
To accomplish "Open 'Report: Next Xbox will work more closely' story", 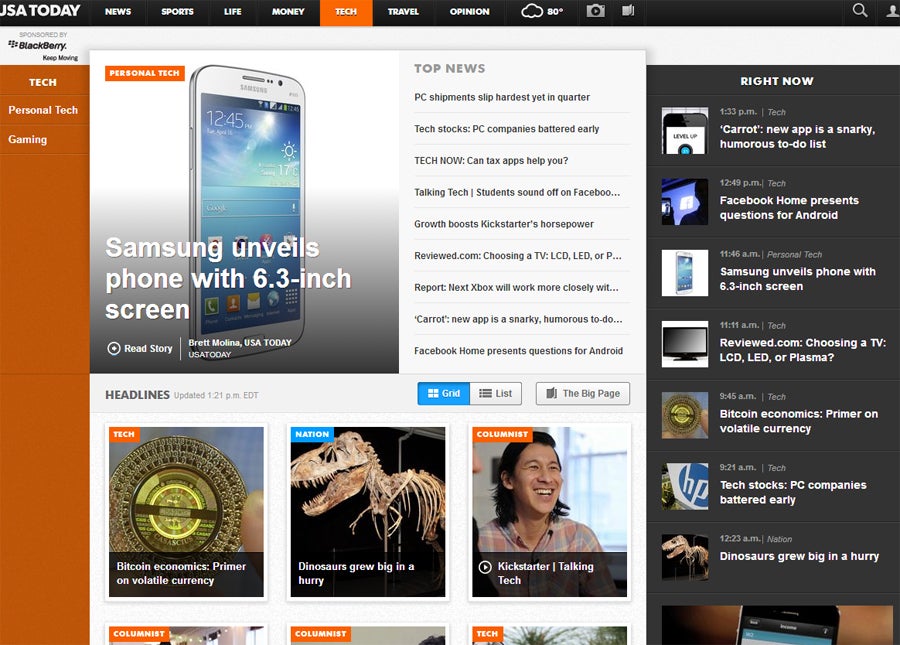I will pyautogui.click(x=517, y=287).
